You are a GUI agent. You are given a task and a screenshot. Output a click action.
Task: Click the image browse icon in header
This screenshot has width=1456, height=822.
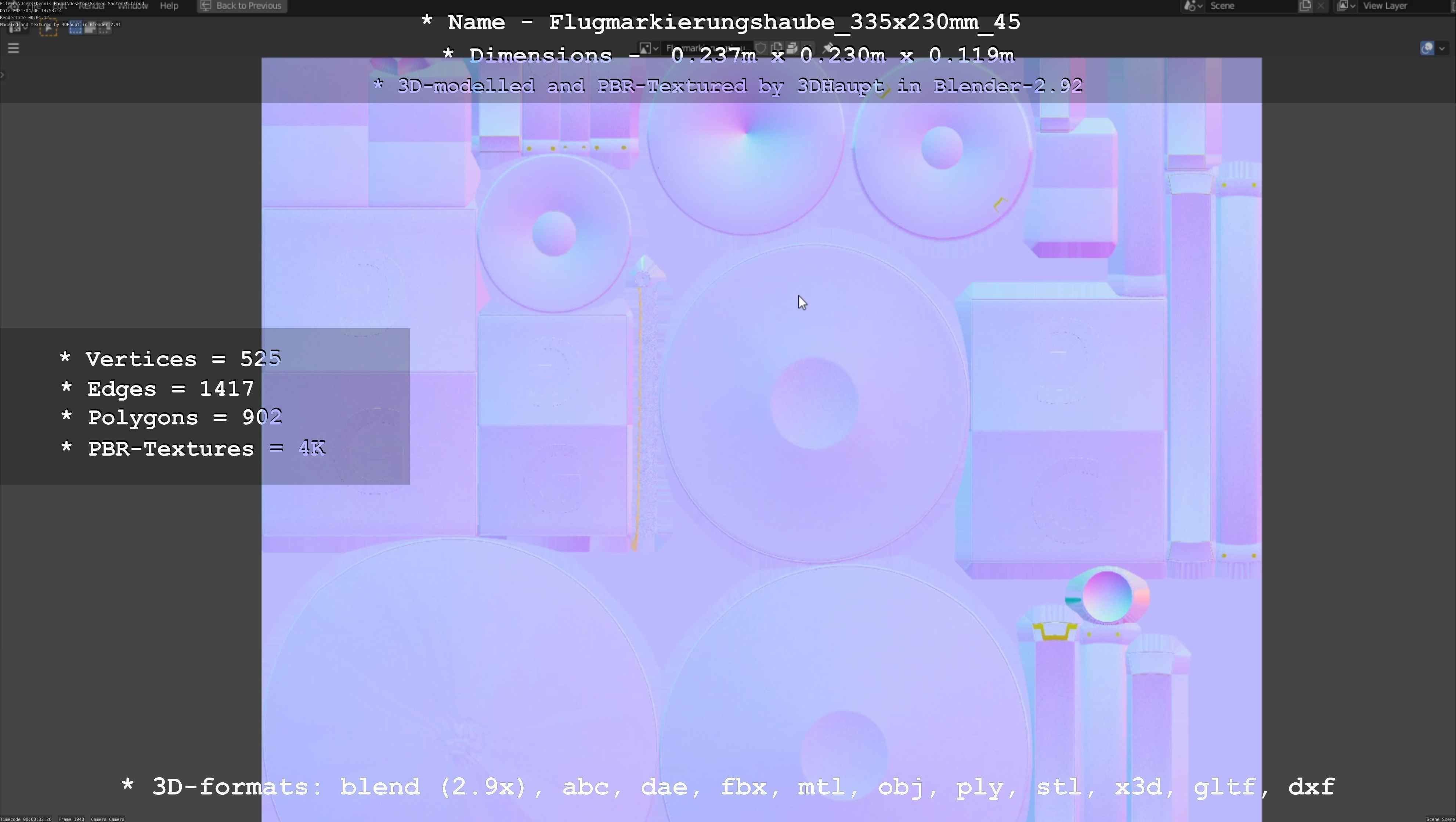(x=648, y=48)
